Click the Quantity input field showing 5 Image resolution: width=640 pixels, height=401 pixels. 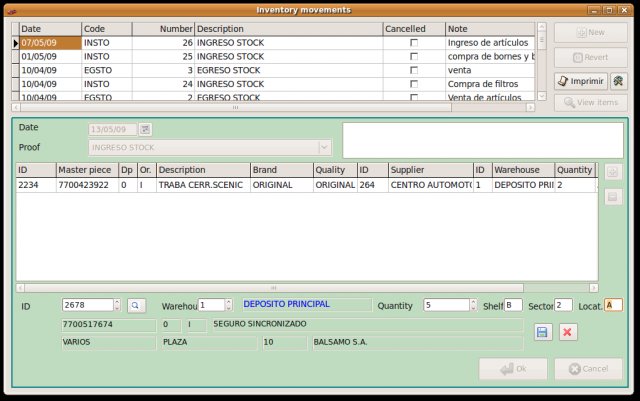click(x=447, y=305)
